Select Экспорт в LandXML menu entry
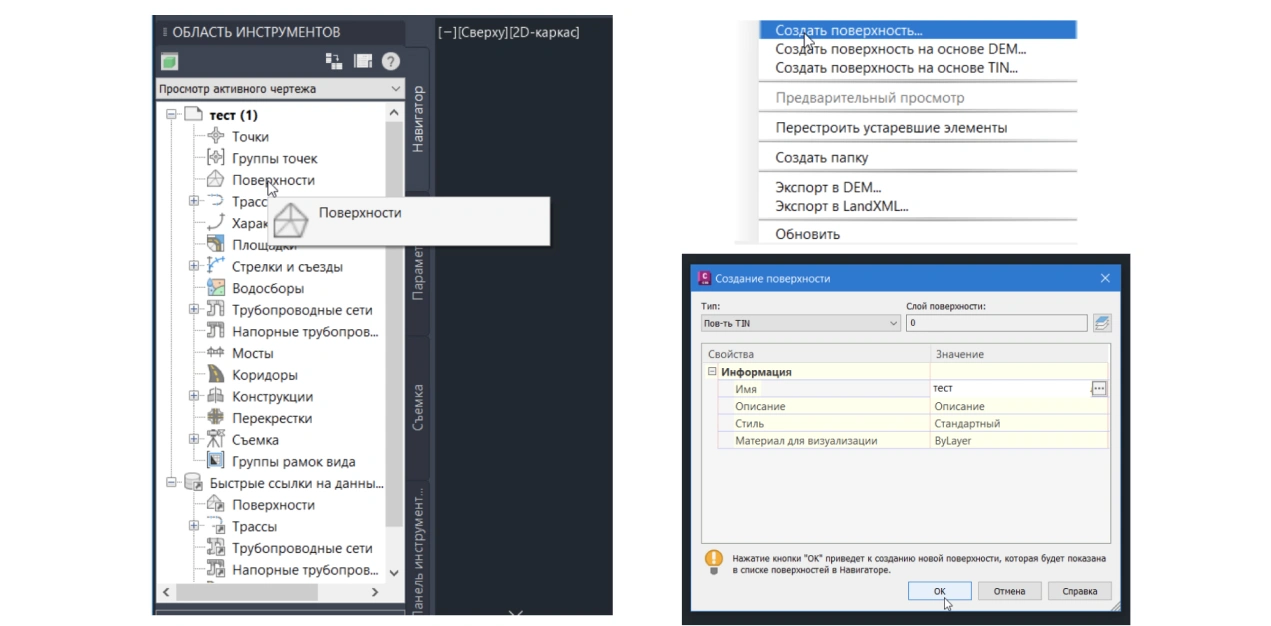The height and width of the screenshot is (626, 1271). (x=841, y=206)
